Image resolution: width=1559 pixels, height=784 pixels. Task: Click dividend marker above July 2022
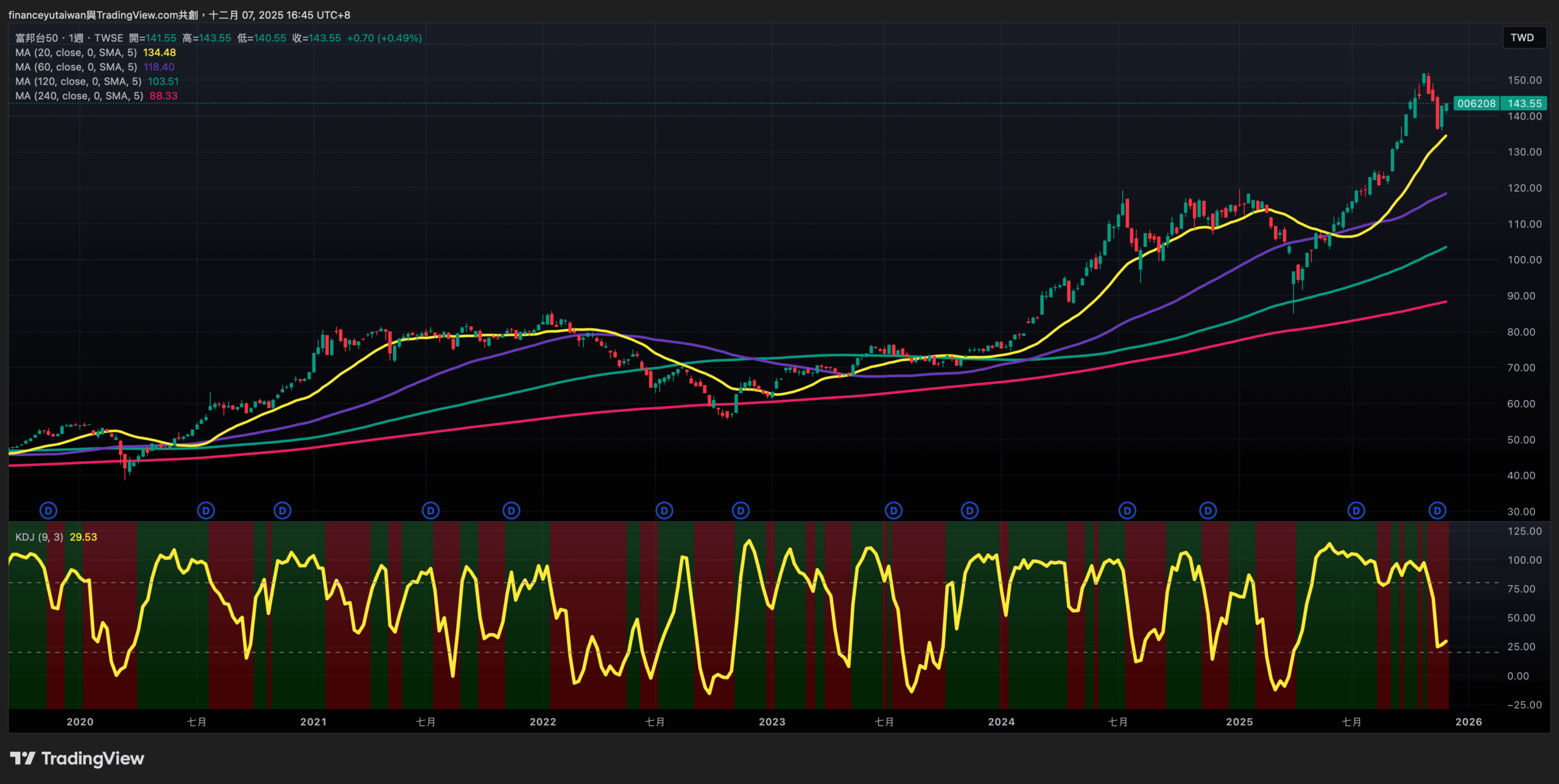(x=664, y=511)
